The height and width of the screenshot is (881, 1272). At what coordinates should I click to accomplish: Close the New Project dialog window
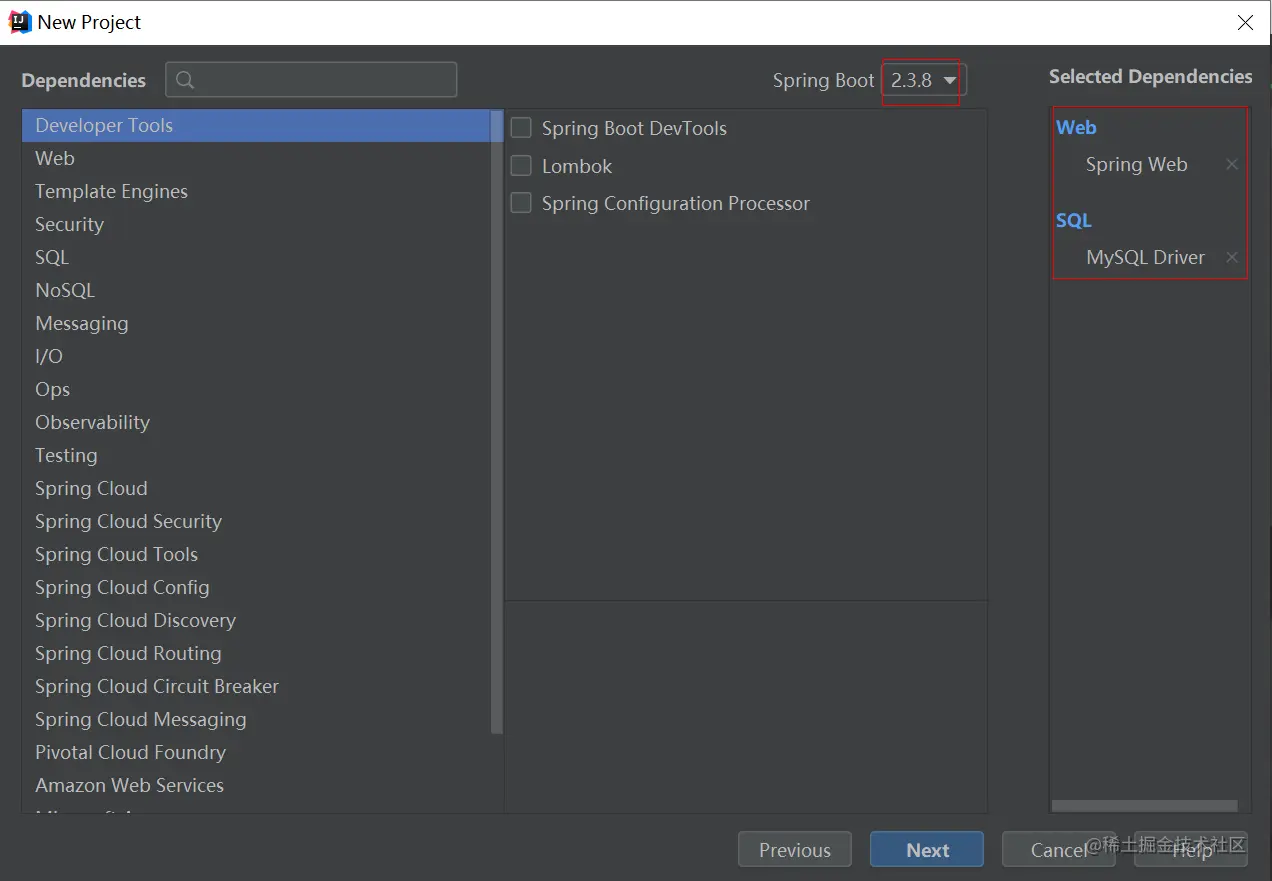click(x=1245, y=22)
